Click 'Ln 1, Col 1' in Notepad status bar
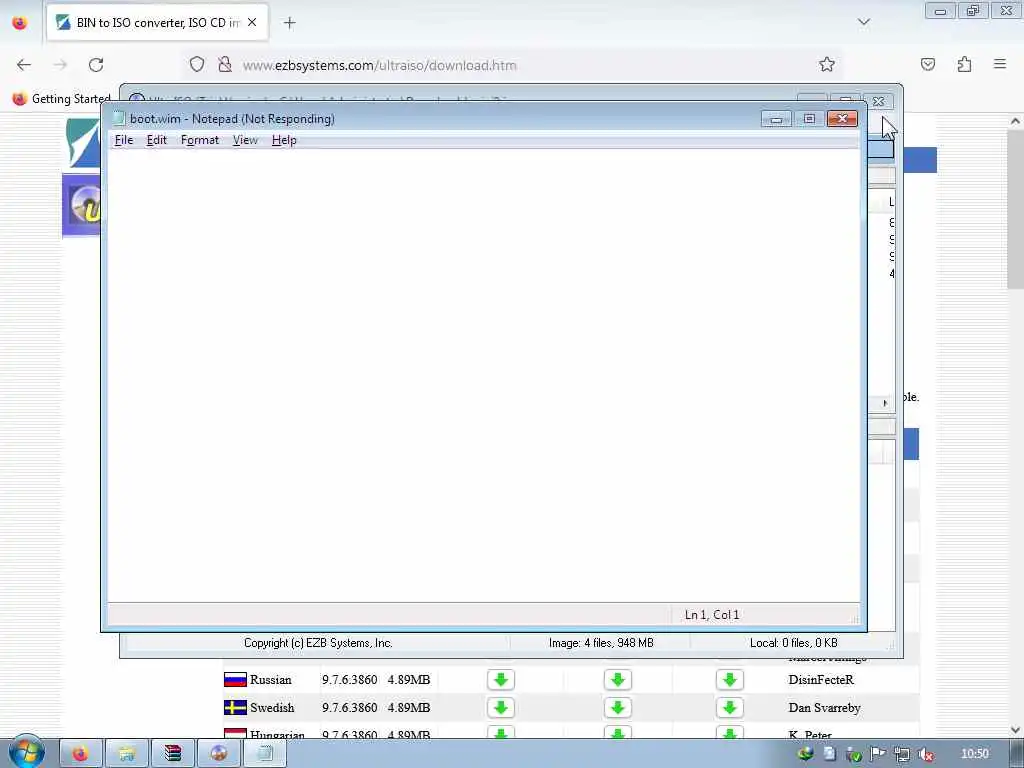Image resolution: width=1024 pixels, height=768 pixels. (712, 615)
